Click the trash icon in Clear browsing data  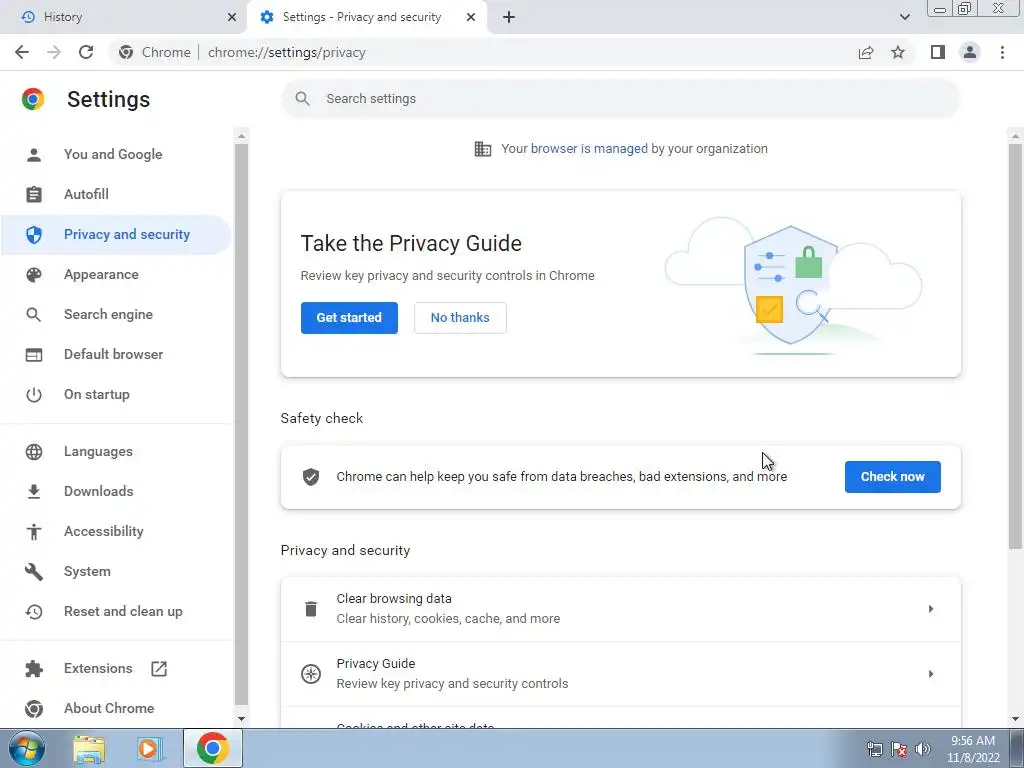[311, 609]
